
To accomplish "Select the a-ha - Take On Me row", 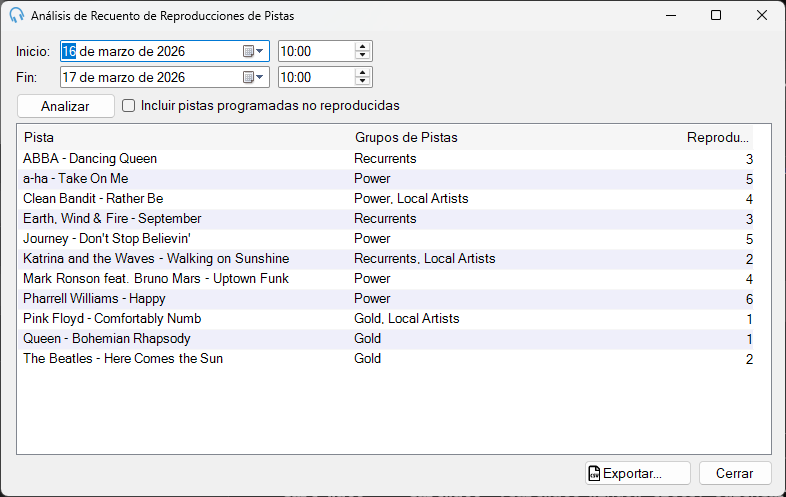I will (x=385, y=179).
